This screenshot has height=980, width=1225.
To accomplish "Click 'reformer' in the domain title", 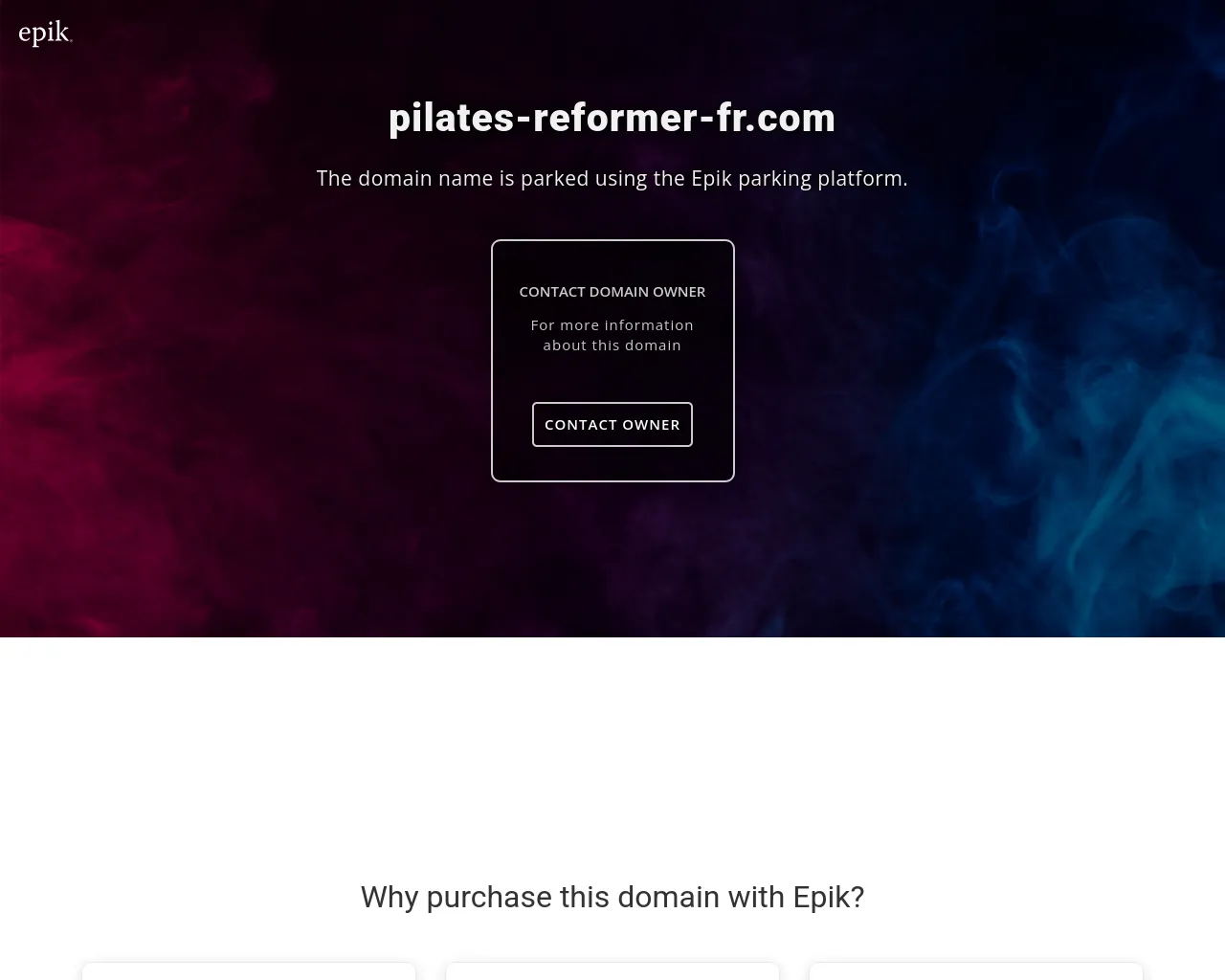I will pos(615,118).
